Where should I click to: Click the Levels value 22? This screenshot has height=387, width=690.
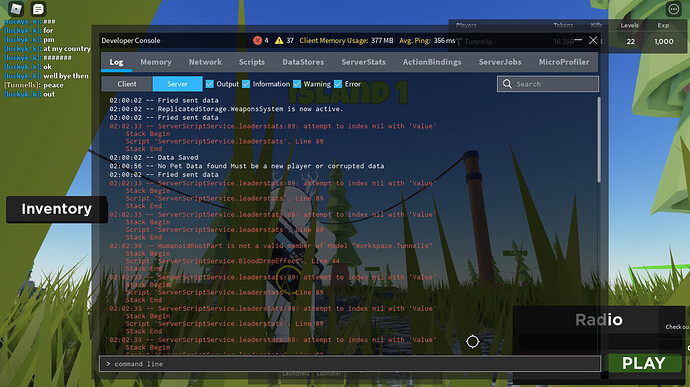[631, 41]
